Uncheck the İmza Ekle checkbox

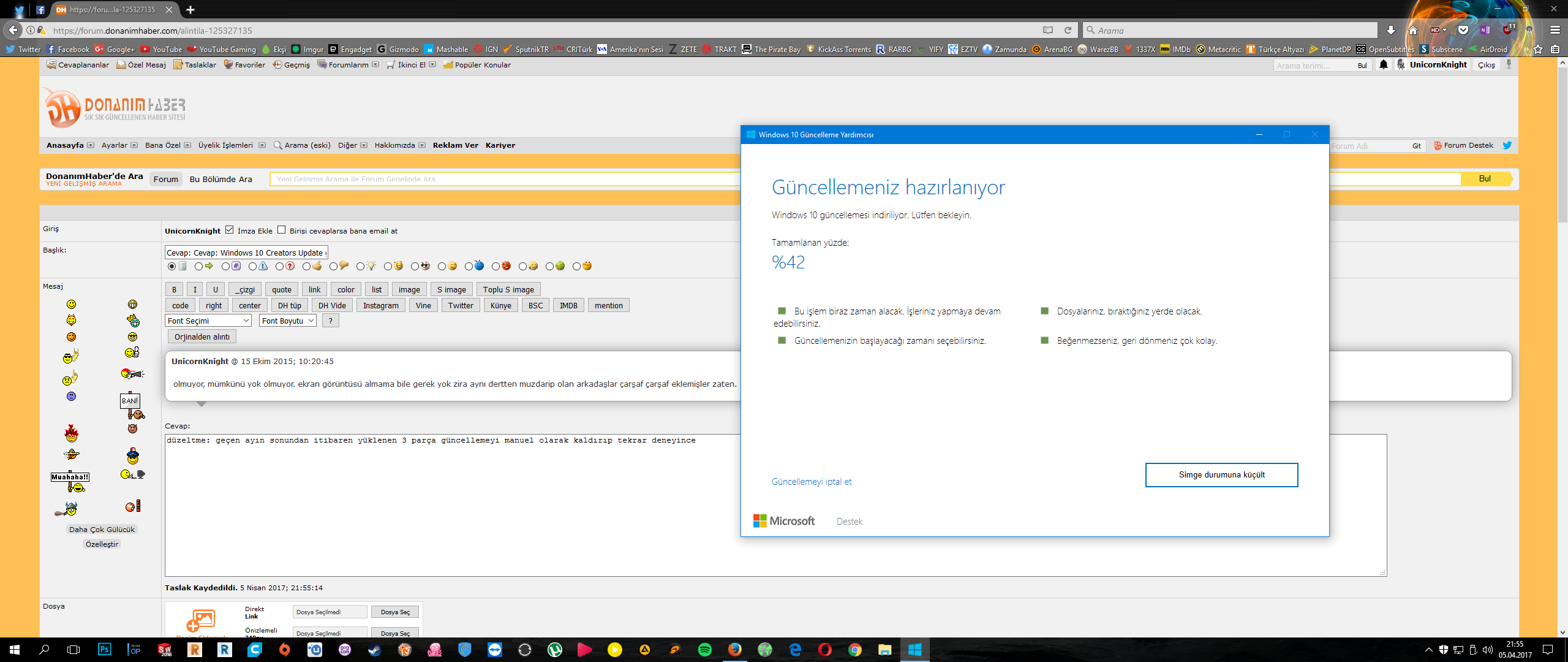[229, 230]
